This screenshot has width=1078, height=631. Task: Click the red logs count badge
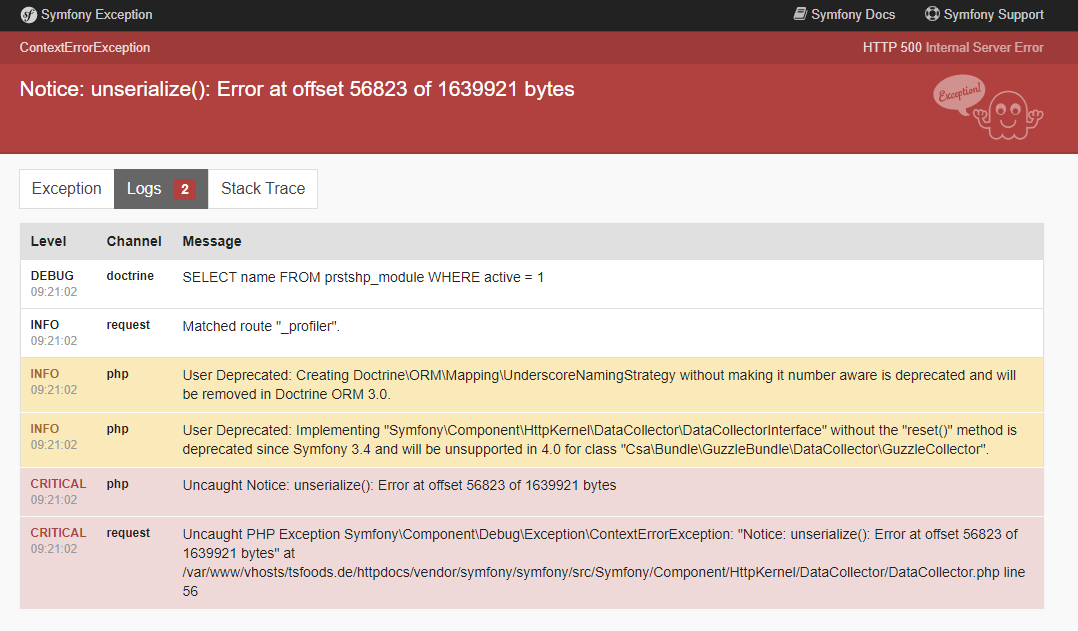pyautogui.click(x=184, y=189)
